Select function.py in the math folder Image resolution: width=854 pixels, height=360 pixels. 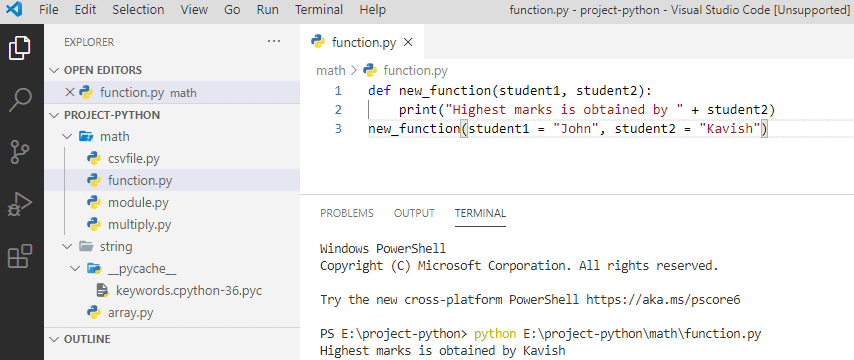coord(140,180)
